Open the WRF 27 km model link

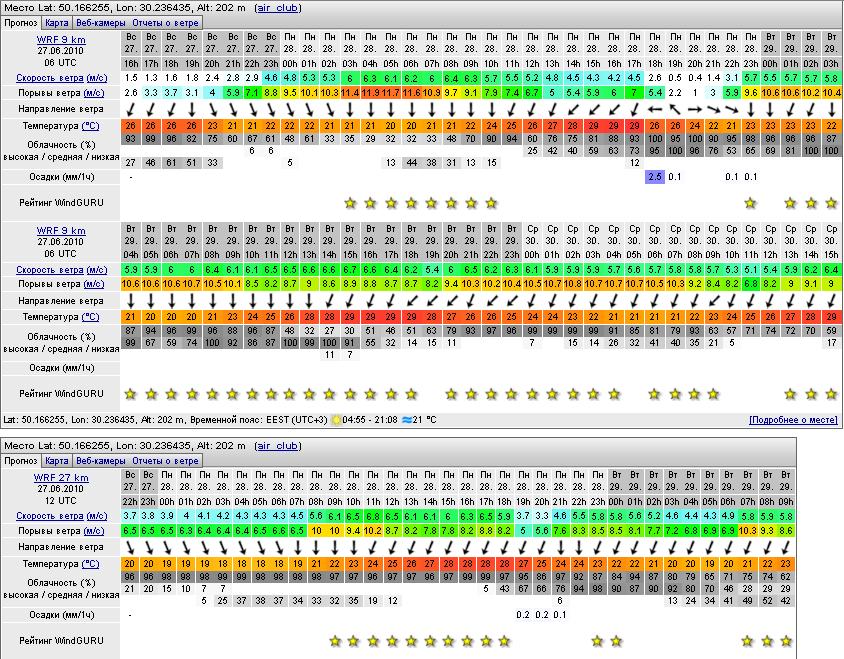pyautogui.click(x=61, y=478)
